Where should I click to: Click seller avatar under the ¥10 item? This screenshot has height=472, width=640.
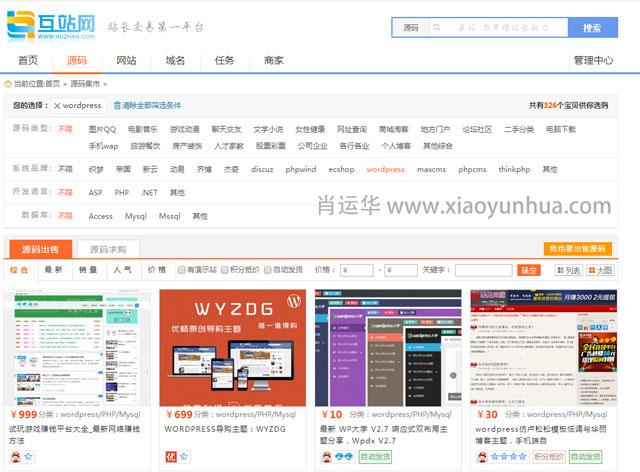click(327, 456)
